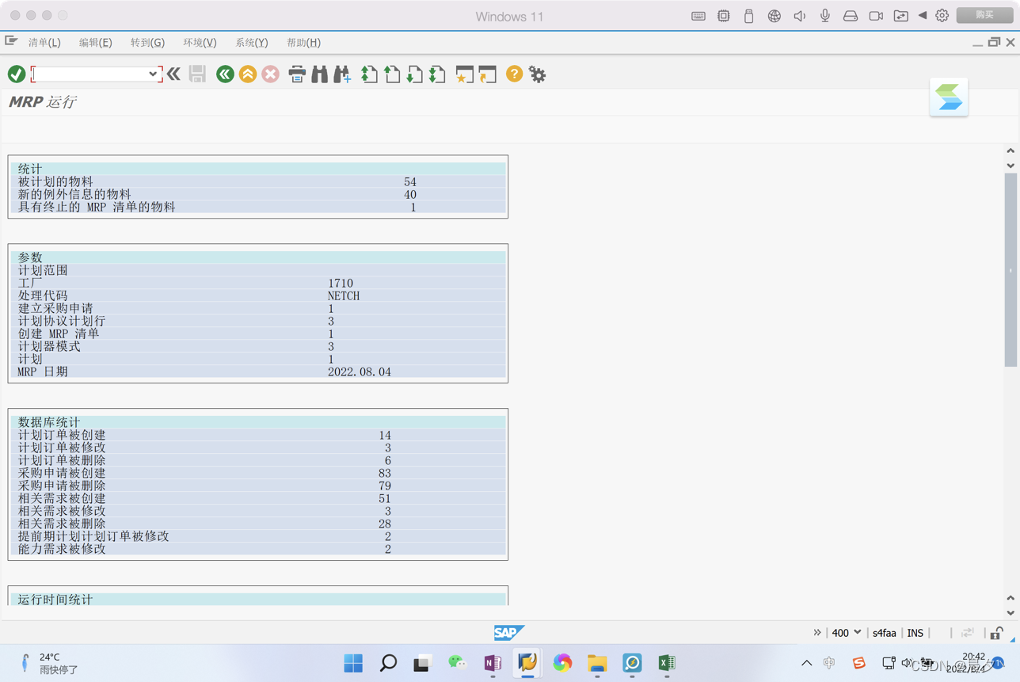Expand status bar info with double-chevron
The image size is (1020, 682).
[817, 632]
